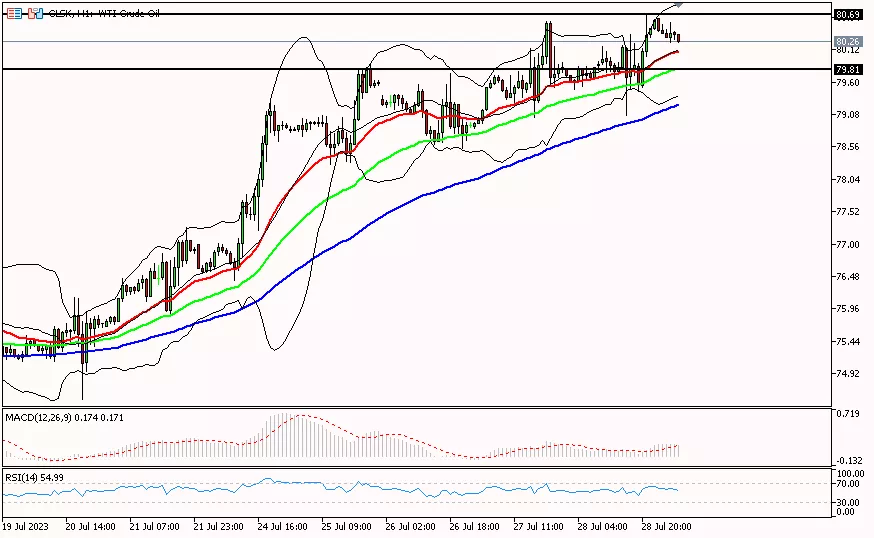Click the MACD scale value 0.719
874x538 pixels.
pyautogui.click(x=848, y=414)
